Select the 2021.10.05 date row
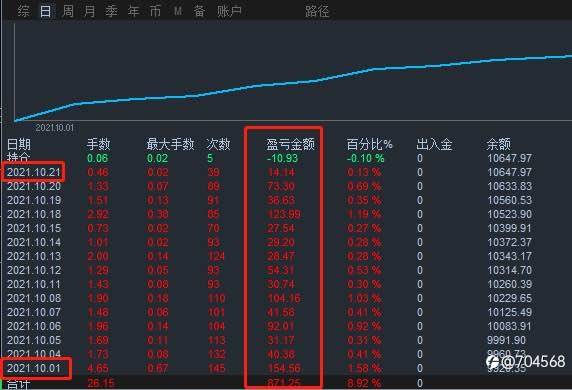Screen dimensions: 572x390 click(x=34, y=340)
